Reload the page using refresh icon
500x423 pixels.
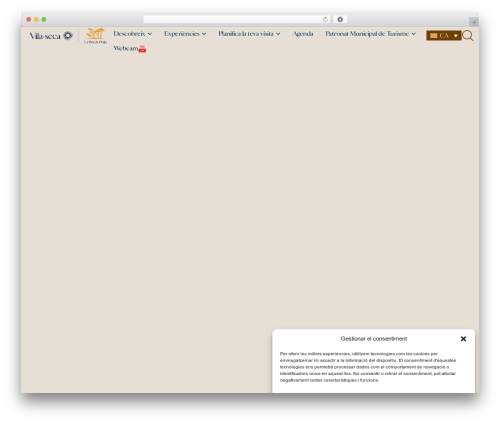tap(325, 20)
